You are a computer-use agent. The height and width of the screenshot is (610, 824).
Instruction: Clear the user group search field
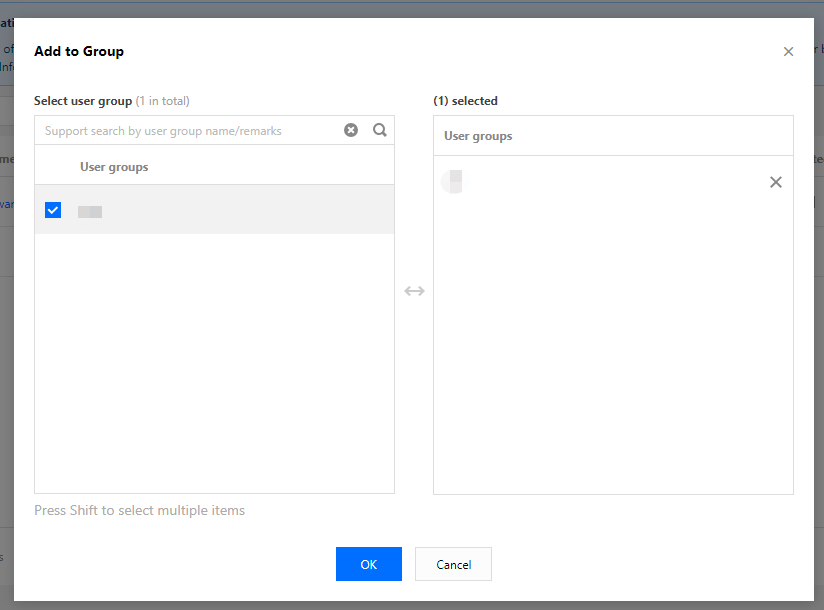351,130
